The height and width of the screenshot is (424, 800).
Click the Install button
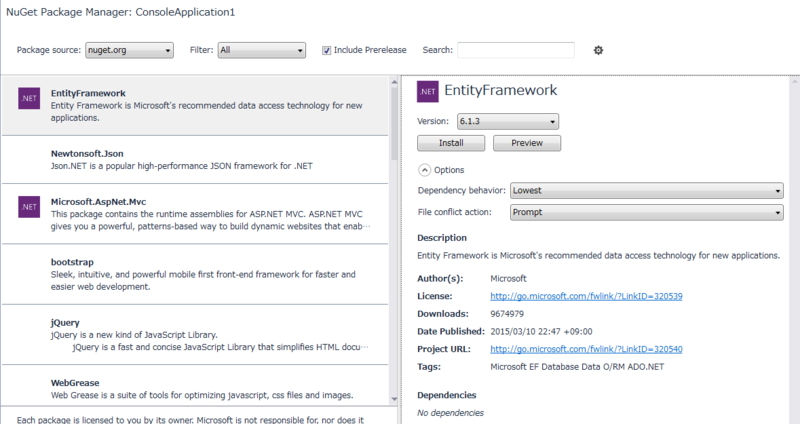pos(451,143)
